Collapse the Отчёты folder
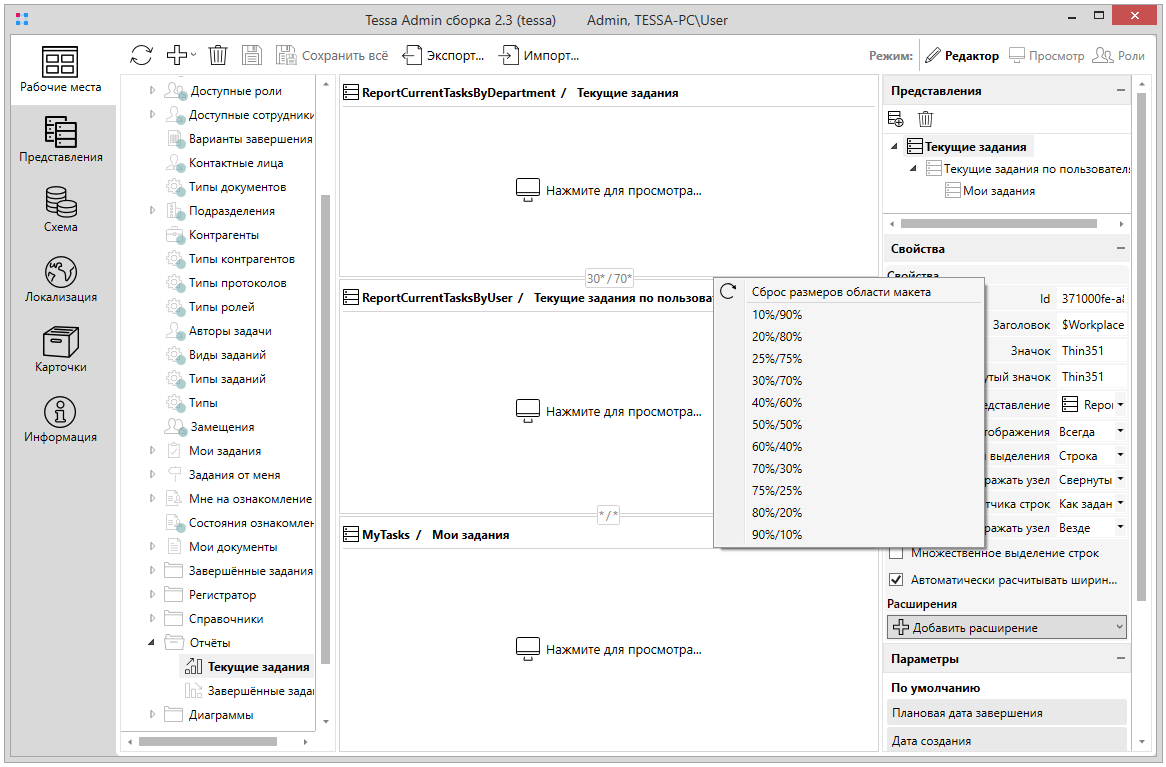 click(152, 642)
